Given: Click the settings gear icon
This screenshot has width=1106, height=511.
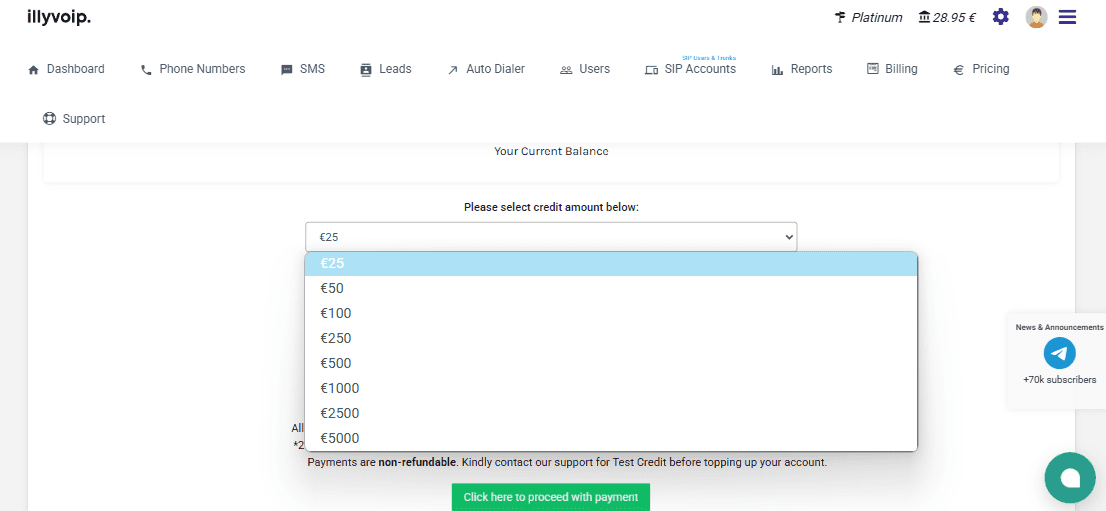Looking at the screenshot, I should pos(1000,17).
